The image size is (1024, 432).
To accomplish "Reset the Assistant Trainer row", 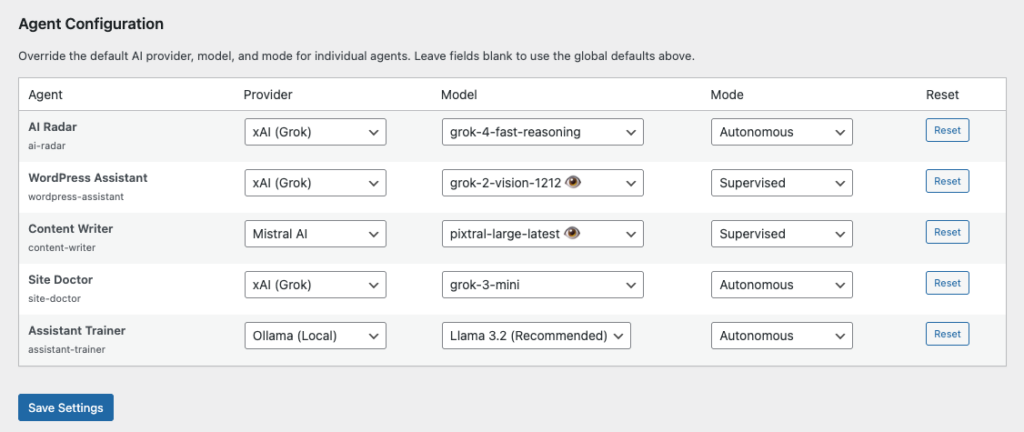I will click(946, 335).
